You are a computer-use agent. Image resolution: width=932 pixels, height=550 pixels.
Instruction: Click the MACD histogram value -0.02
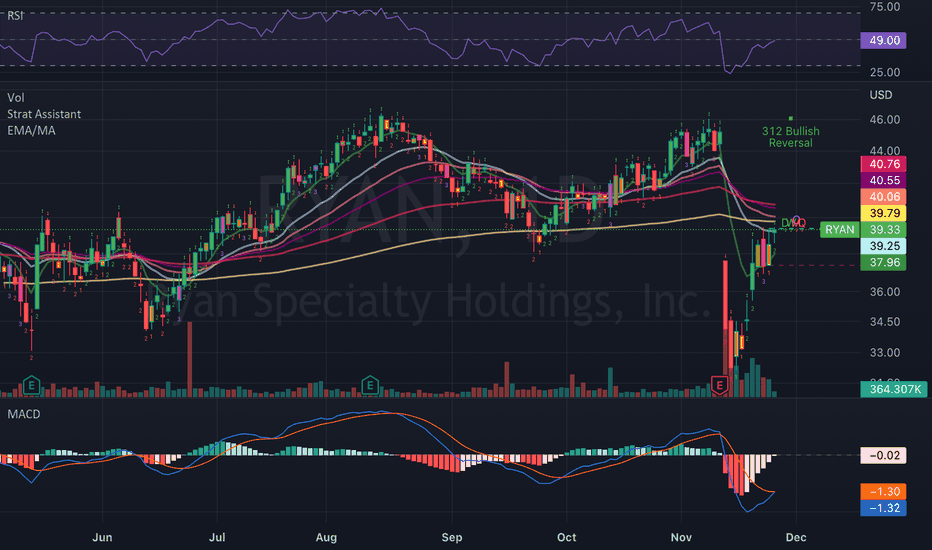pos(883,455)
